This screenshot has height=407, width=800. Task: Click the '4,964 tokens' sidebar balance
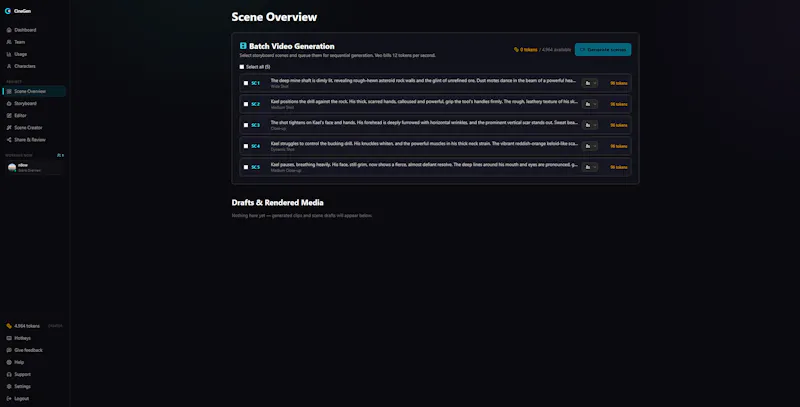tap(27, 326)
